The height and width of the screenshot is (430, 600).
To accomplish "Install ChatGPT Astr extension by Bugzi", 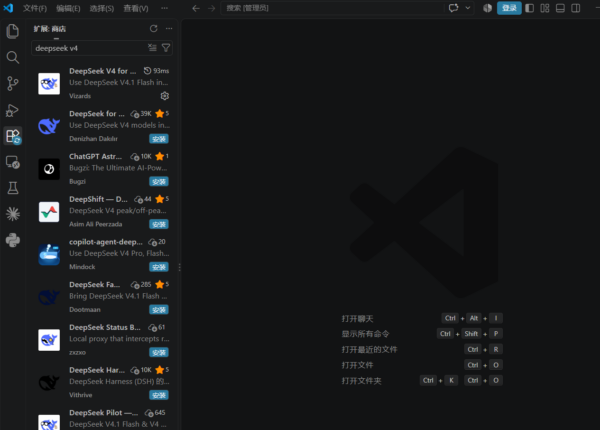I will (159, 182).
